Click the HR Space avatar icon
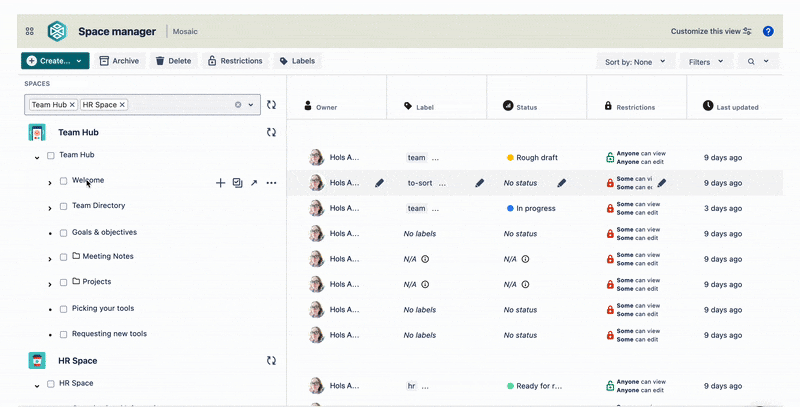Image resolution: width=800 pixels, height=407 pixels. pos(37,361)
